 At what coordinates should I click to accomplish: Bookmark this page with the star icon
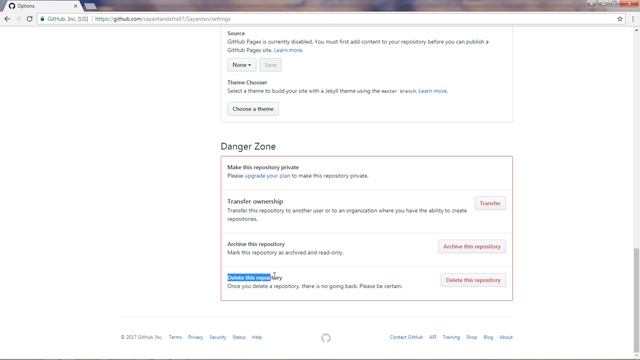620,19
